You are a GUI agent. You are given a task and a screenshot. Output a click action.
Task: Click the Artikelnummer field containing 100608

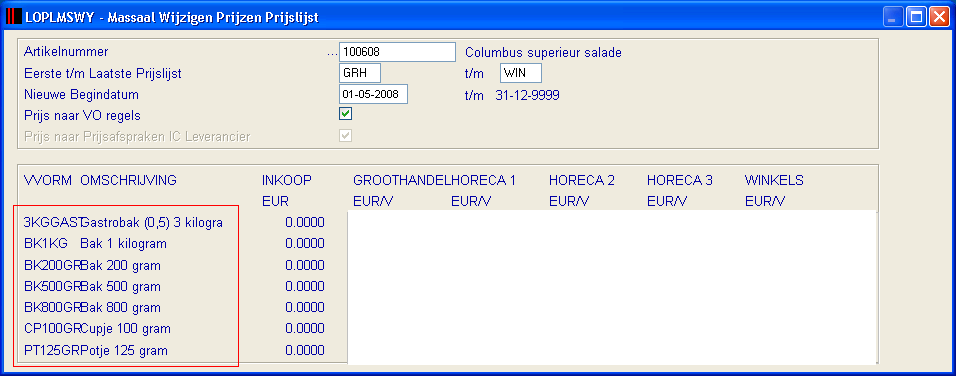[397, 52]
